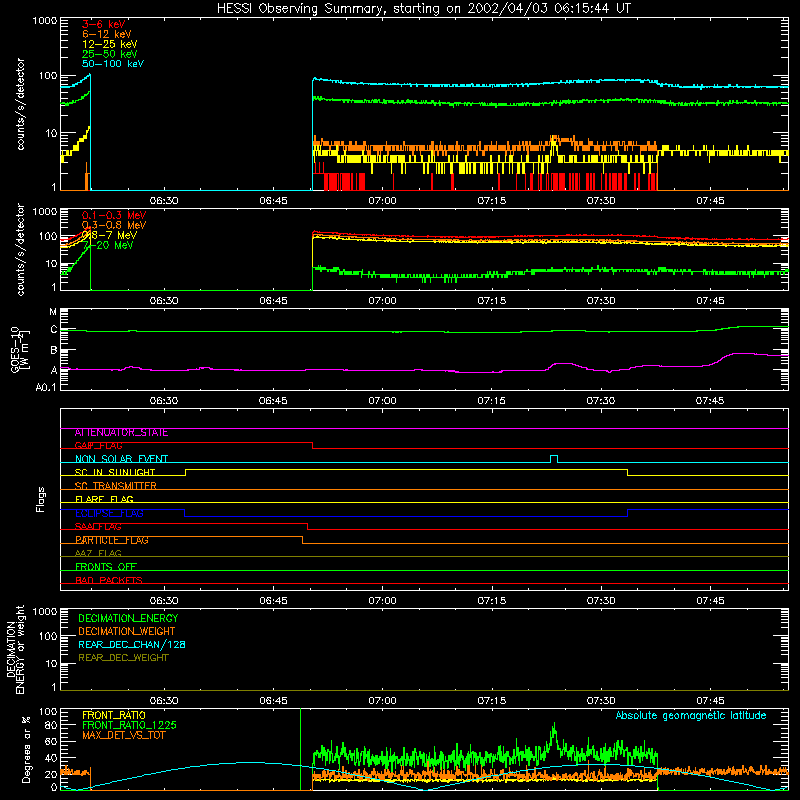This screenshot has width=800, height=800.
Task: Click the 'Degrees or %' axis label
Action: (26, 749)
